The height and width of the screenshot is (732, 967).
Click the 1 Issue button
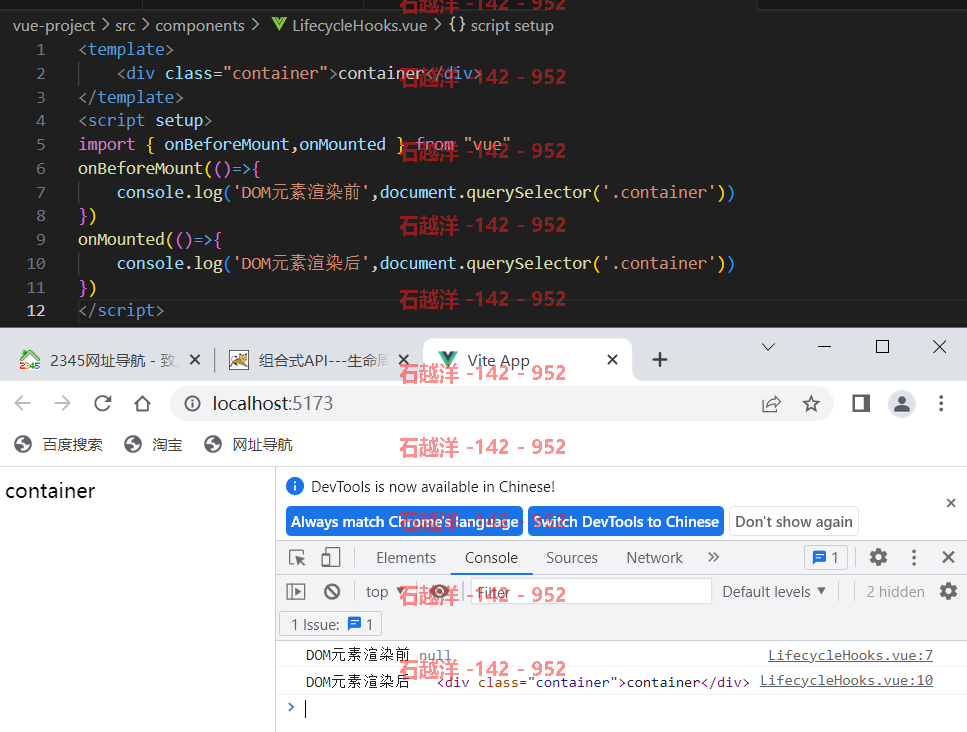click(x=331, y=624)
